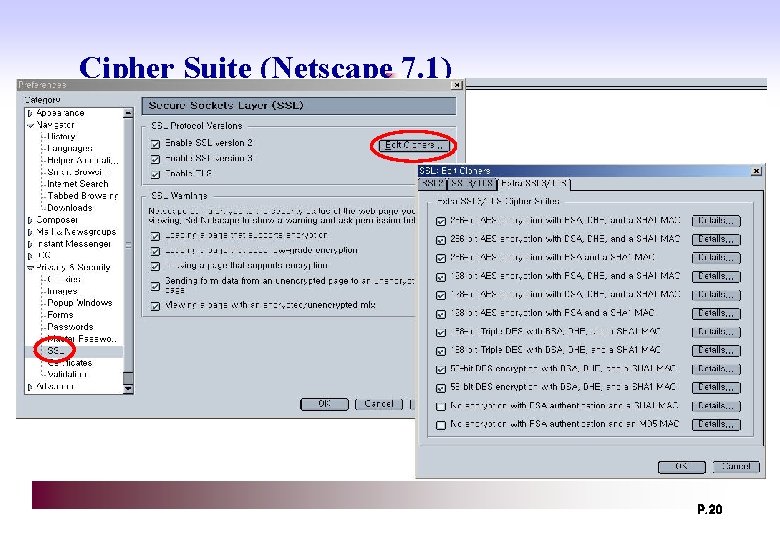Open Details for No encryption MD5 MAC
Screen dimensions: 780x540
716,425
